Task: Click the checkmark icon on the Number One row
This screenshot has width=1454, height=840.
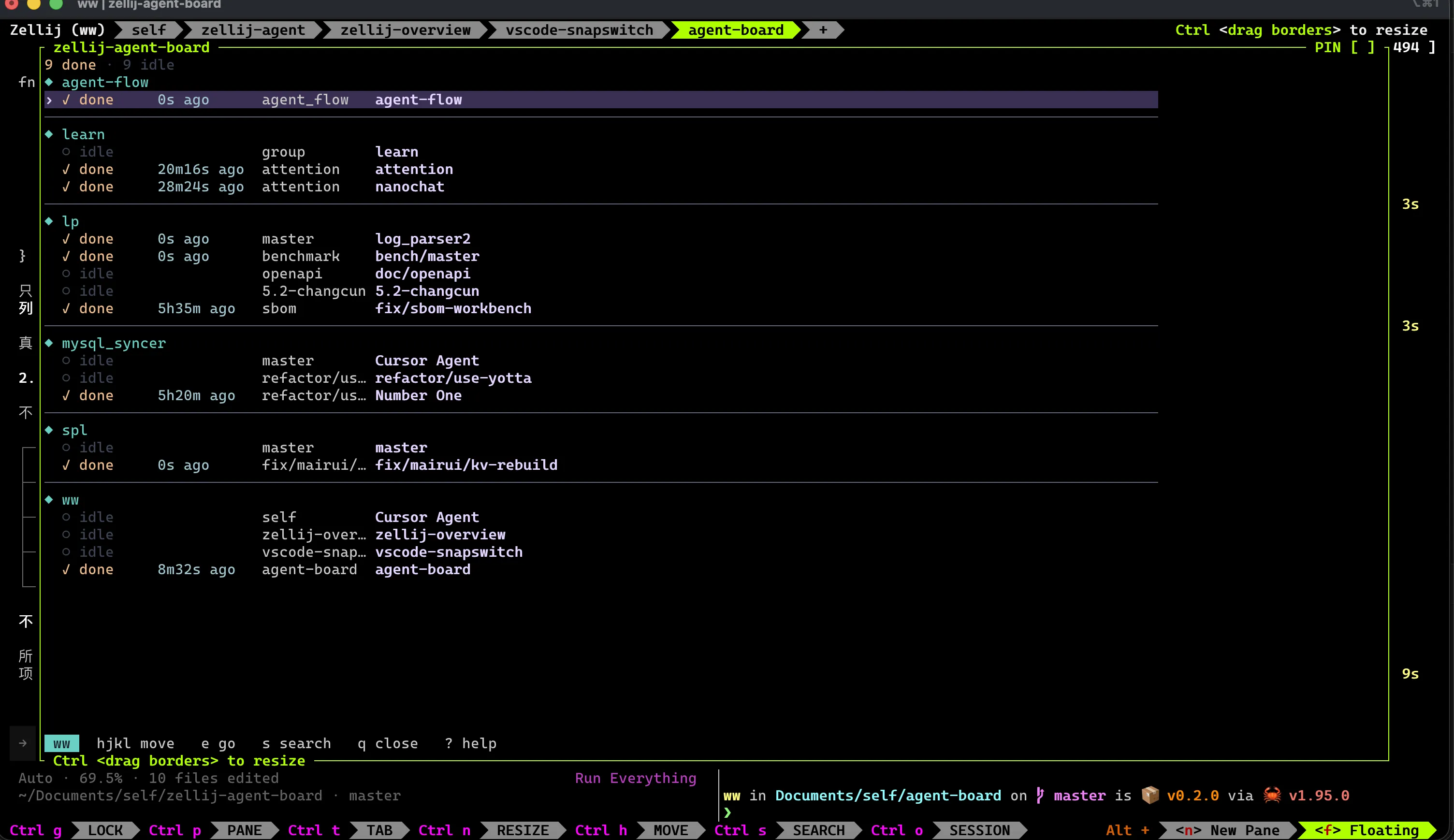Action: point(66,396)
